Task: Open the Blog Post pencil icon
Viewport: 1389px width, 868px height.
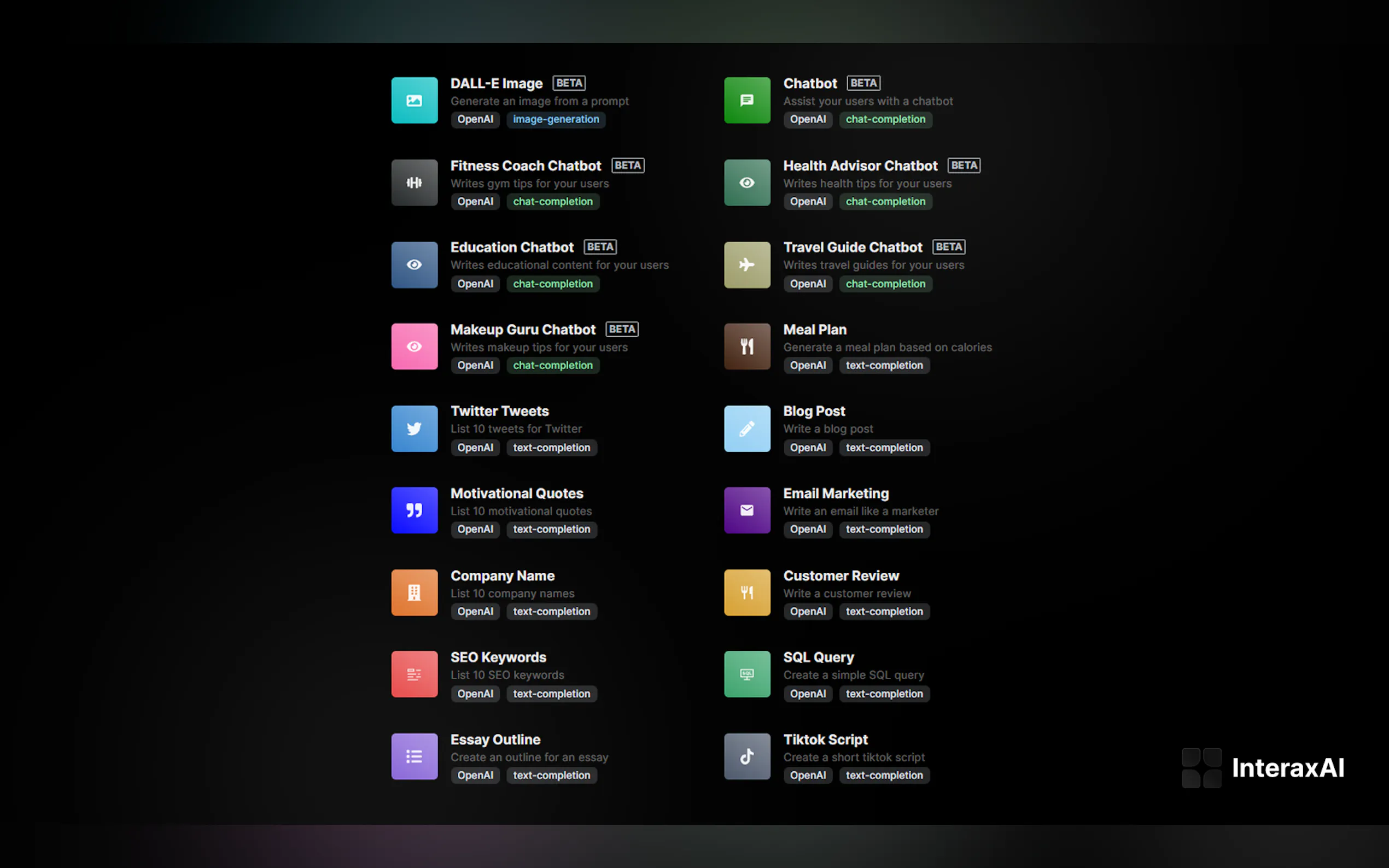Action: click(746, 429)
